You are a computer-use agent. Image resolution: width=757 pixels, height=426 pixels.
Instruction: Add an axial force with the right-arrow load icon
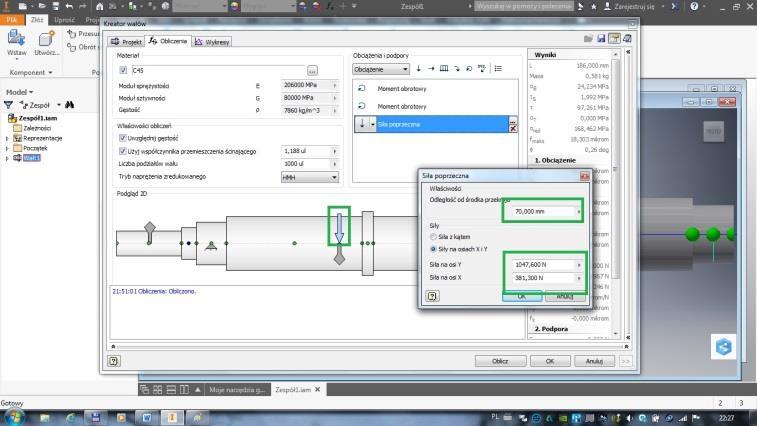tap(431, 69)
